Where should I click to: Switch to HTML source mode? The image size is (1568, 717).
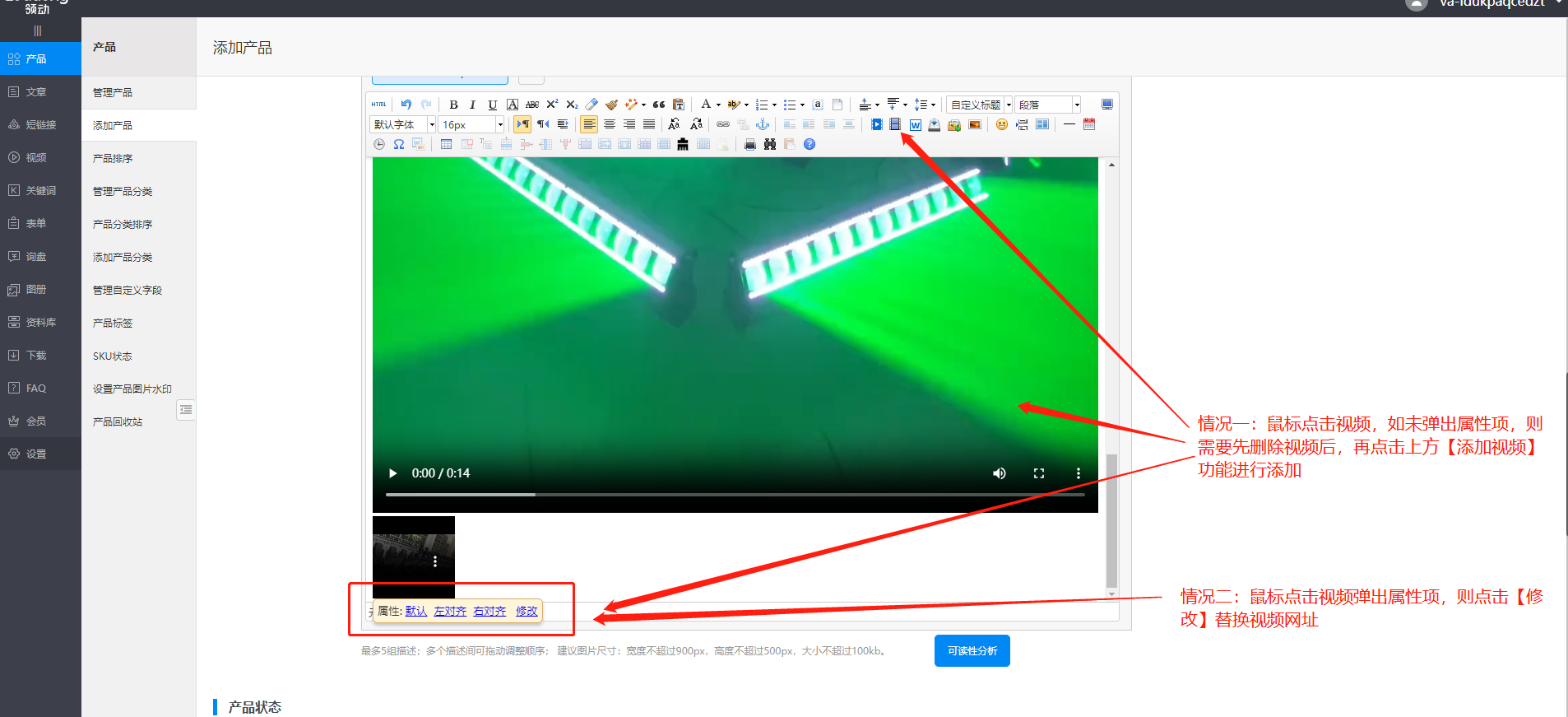(x=378, y=105)
